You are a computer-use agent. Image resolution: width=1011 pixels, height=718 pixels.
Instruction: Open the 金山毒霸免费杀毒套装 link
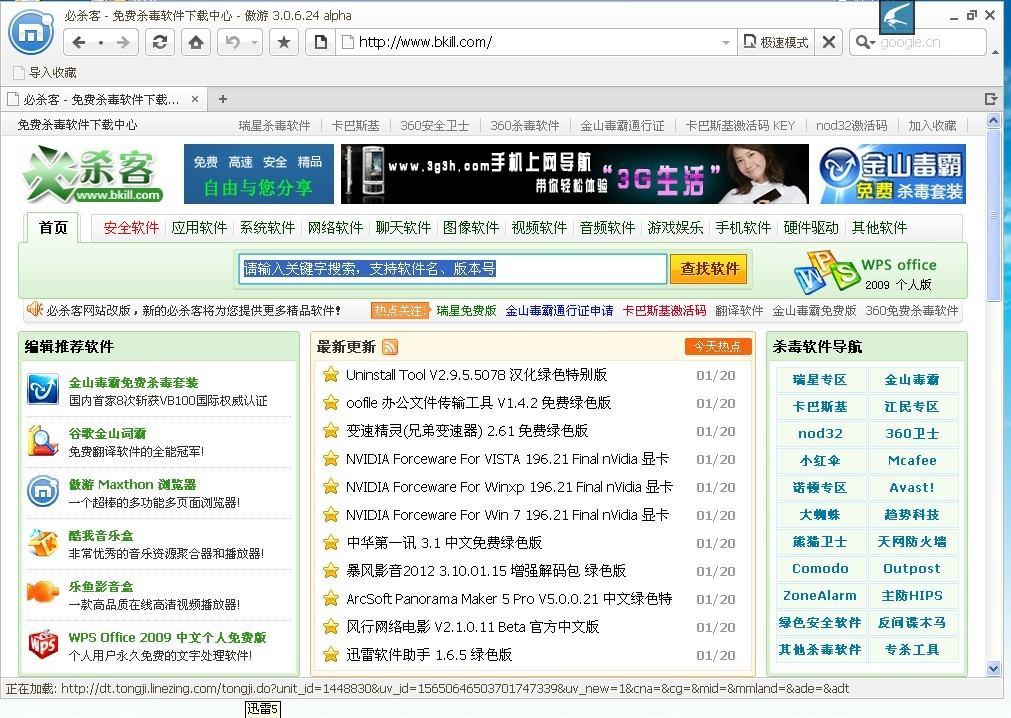pos(133,382)
